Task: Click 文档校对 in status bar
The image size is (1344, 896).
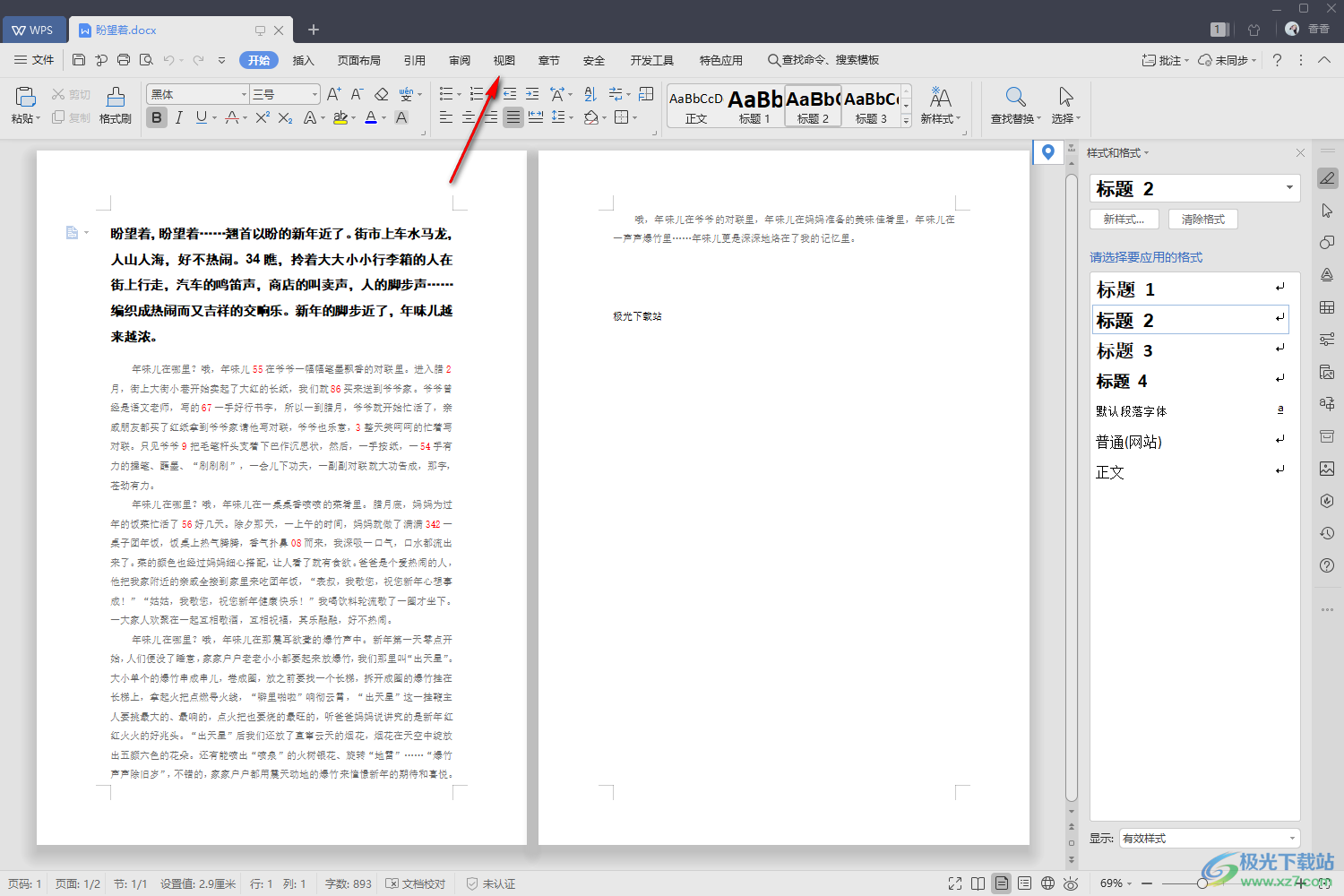Action: tap(416, 883)
